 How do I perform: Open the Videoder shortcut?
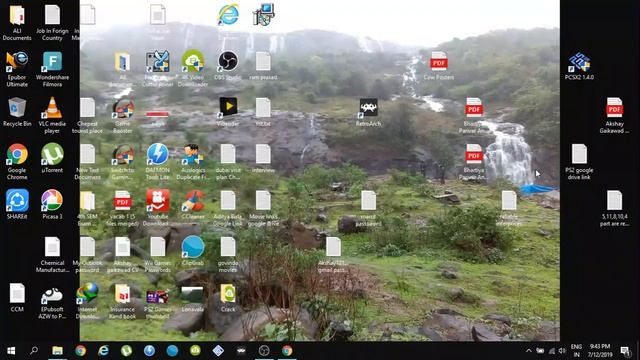point(228,108)
